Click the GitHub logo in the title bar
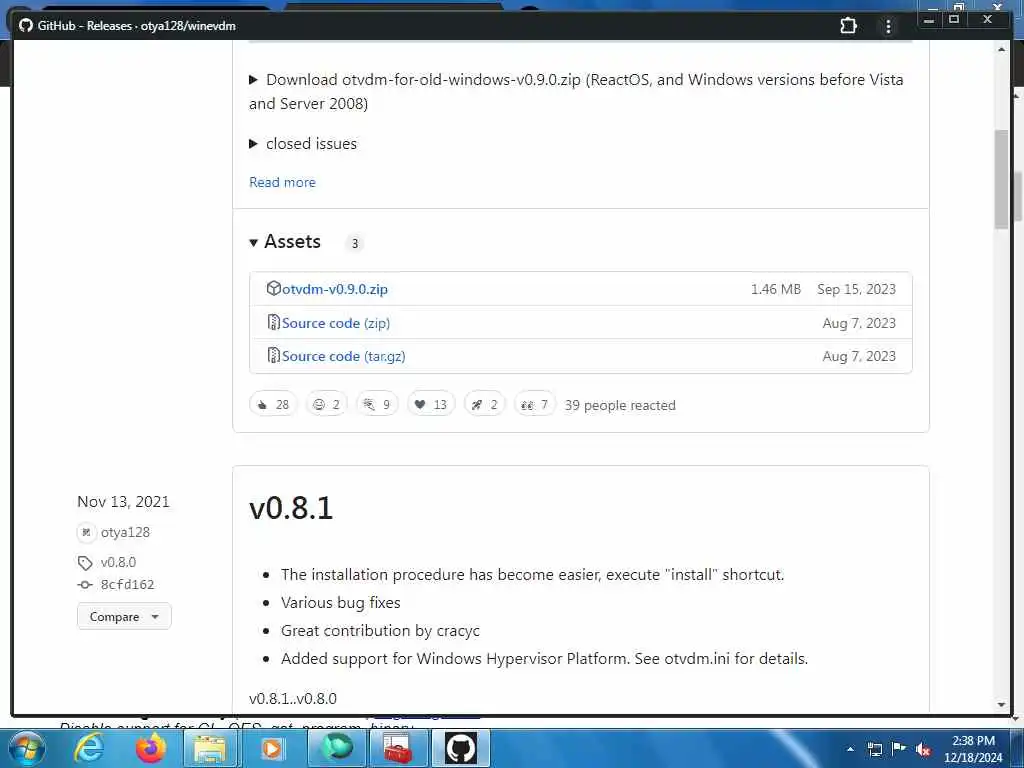 tap(25, 25)
